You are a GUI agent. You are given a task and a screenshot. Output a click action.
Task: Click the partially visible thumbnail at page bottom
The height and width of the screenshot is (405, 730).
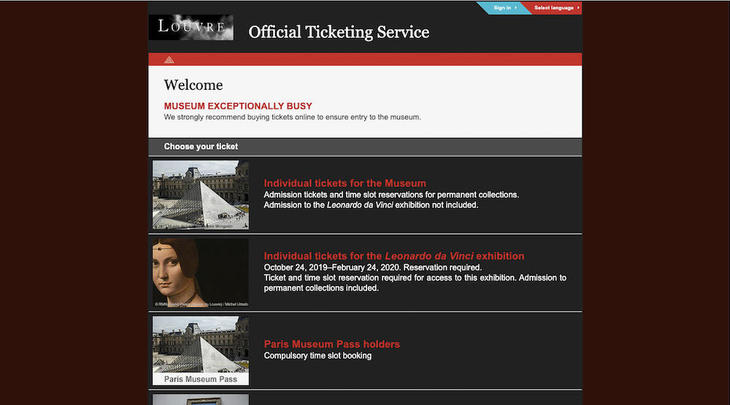pos(200,399)
